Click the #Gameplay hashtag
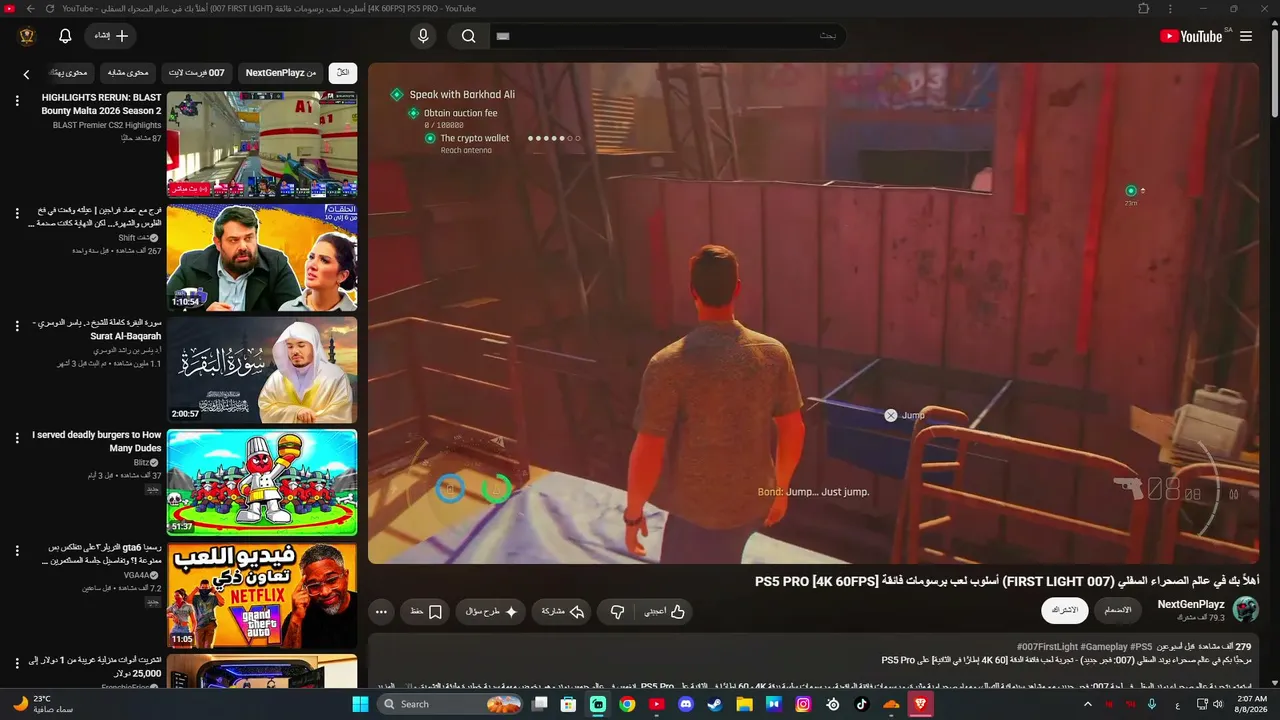This screenshot has height=720, width=1280. 1103,647
